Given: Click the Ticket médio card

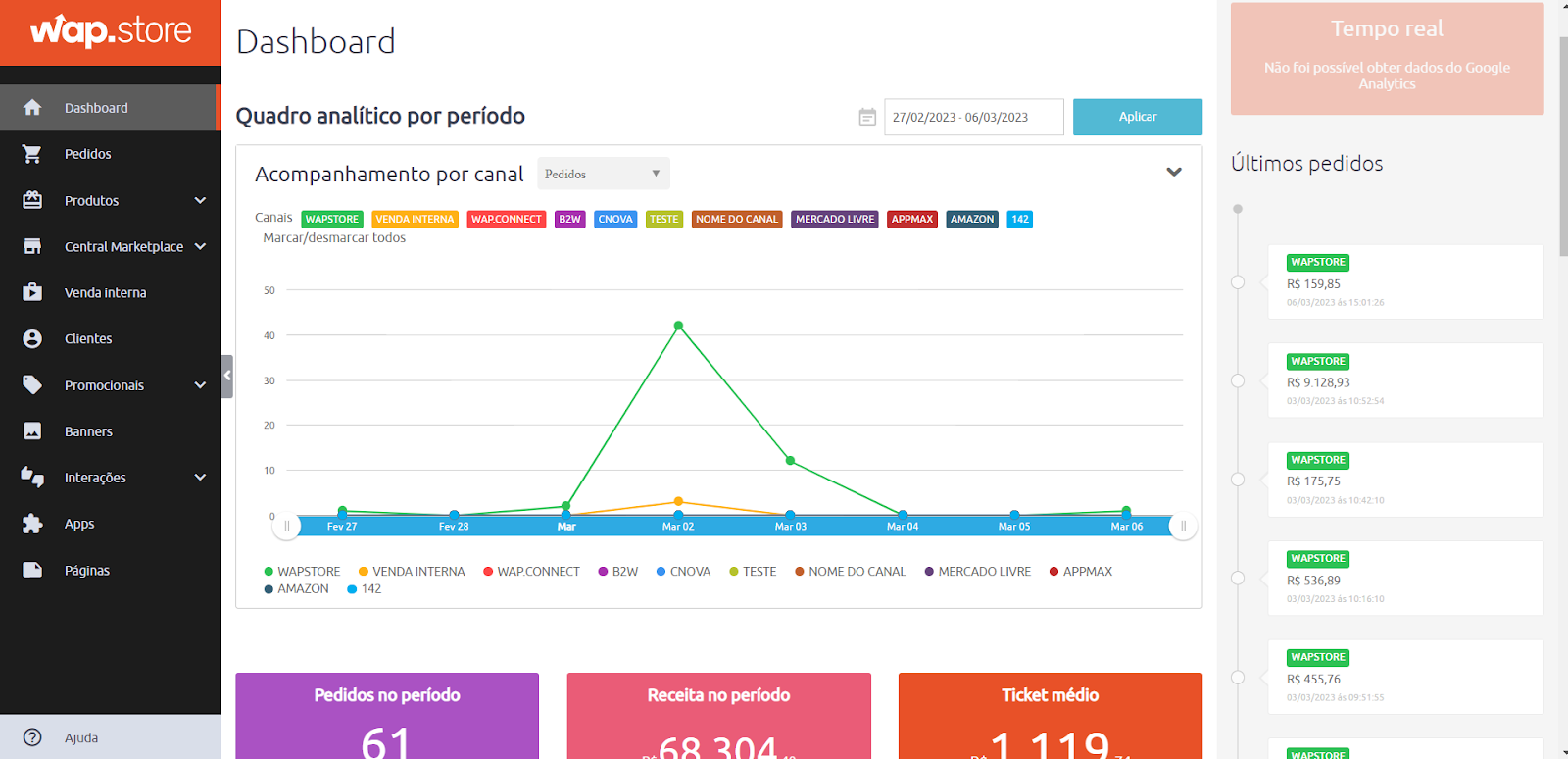Looking at the screenshot, I should coord(1051,716).
